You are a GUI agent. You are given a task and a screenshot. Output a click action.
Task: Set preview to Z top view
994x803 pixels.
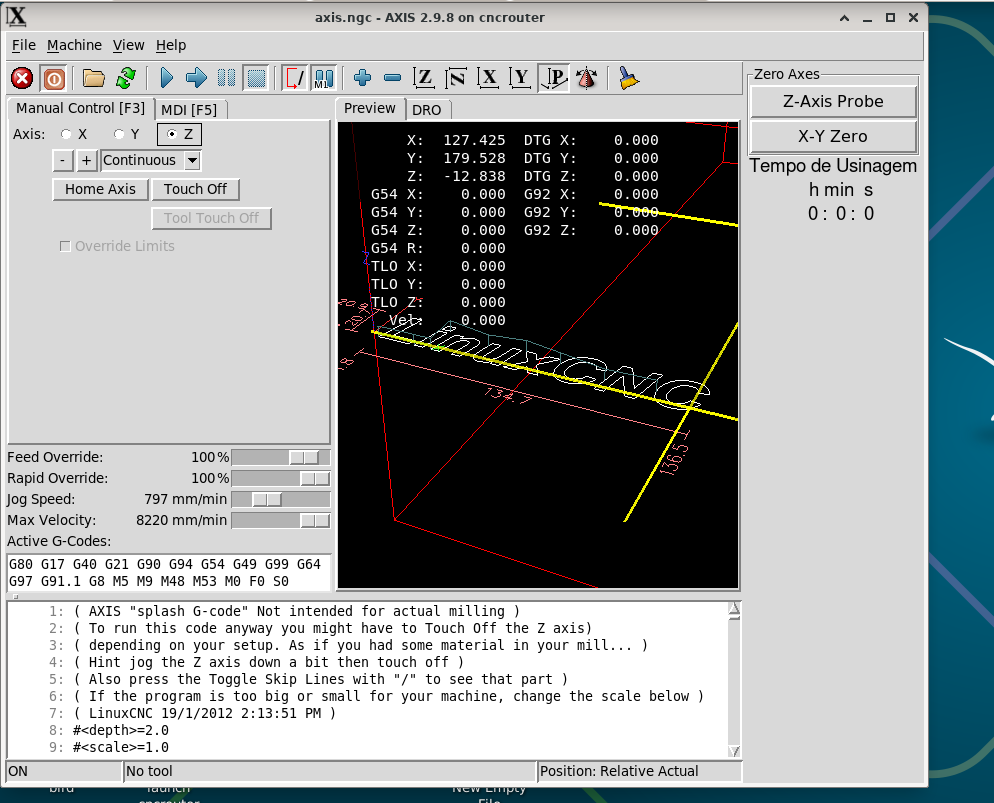point(424,78)
